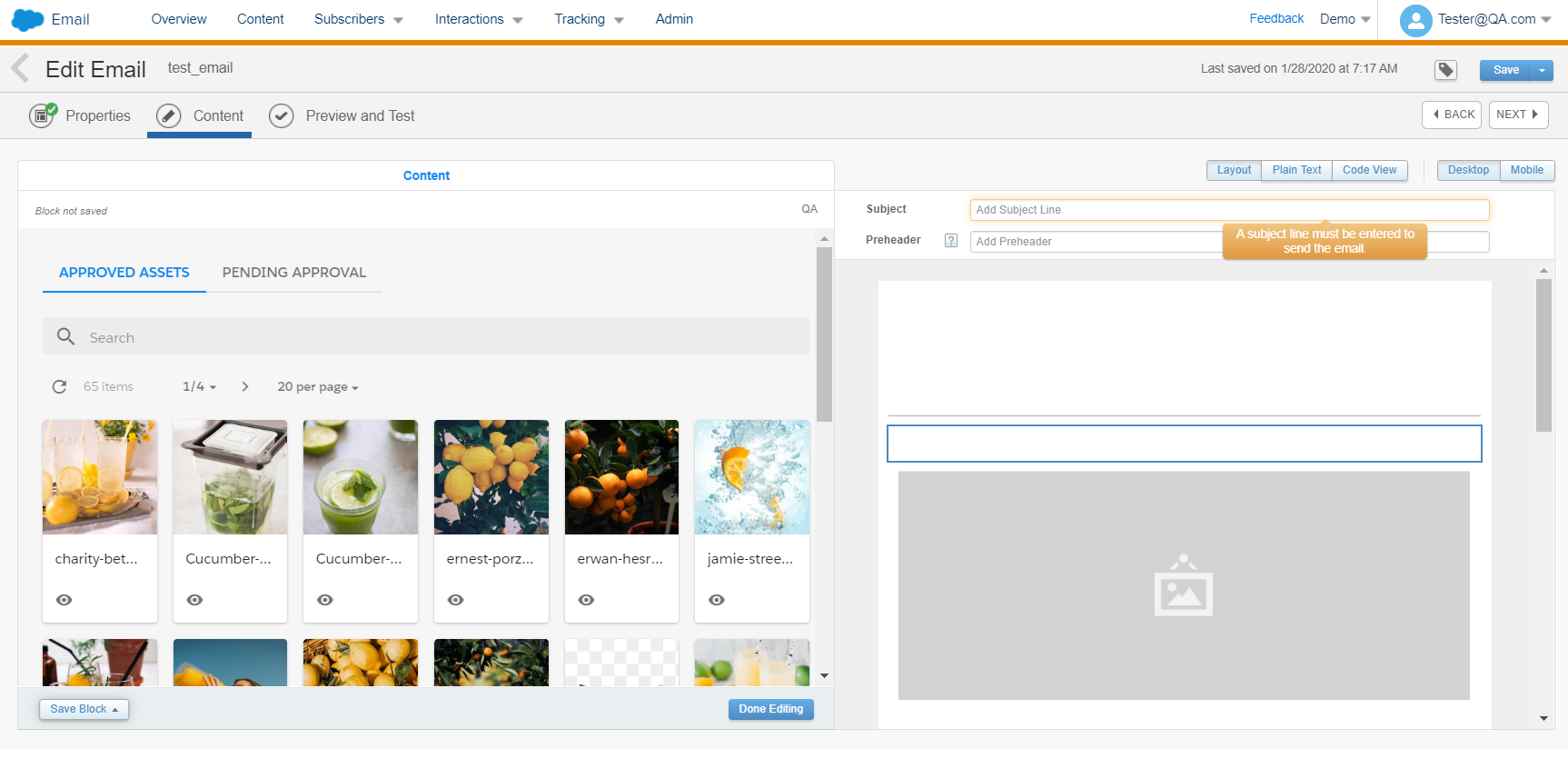
Task: Open the Demo account dropdown
Action: tap(1345, 19)
